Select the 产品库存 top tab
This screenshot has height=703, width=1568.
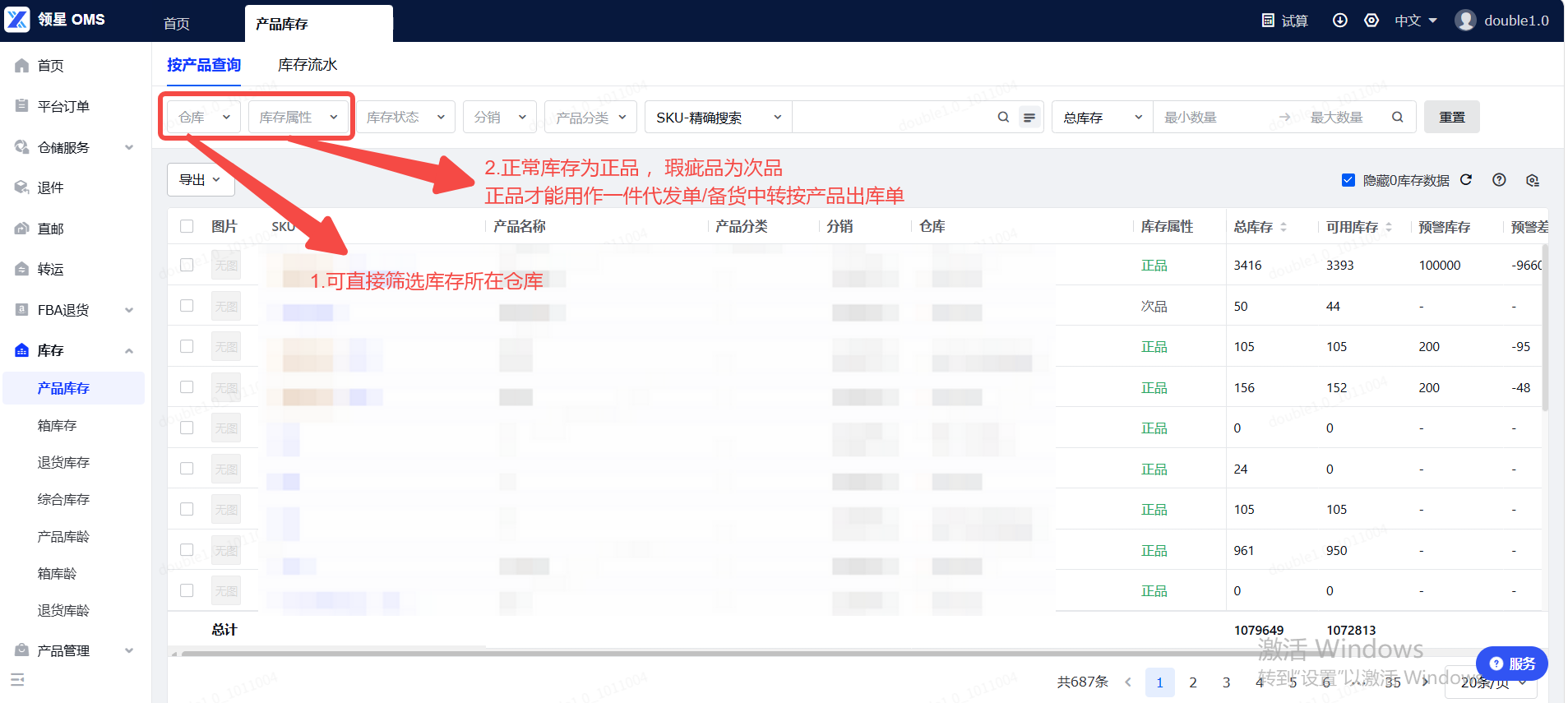(x=319, y=24)
